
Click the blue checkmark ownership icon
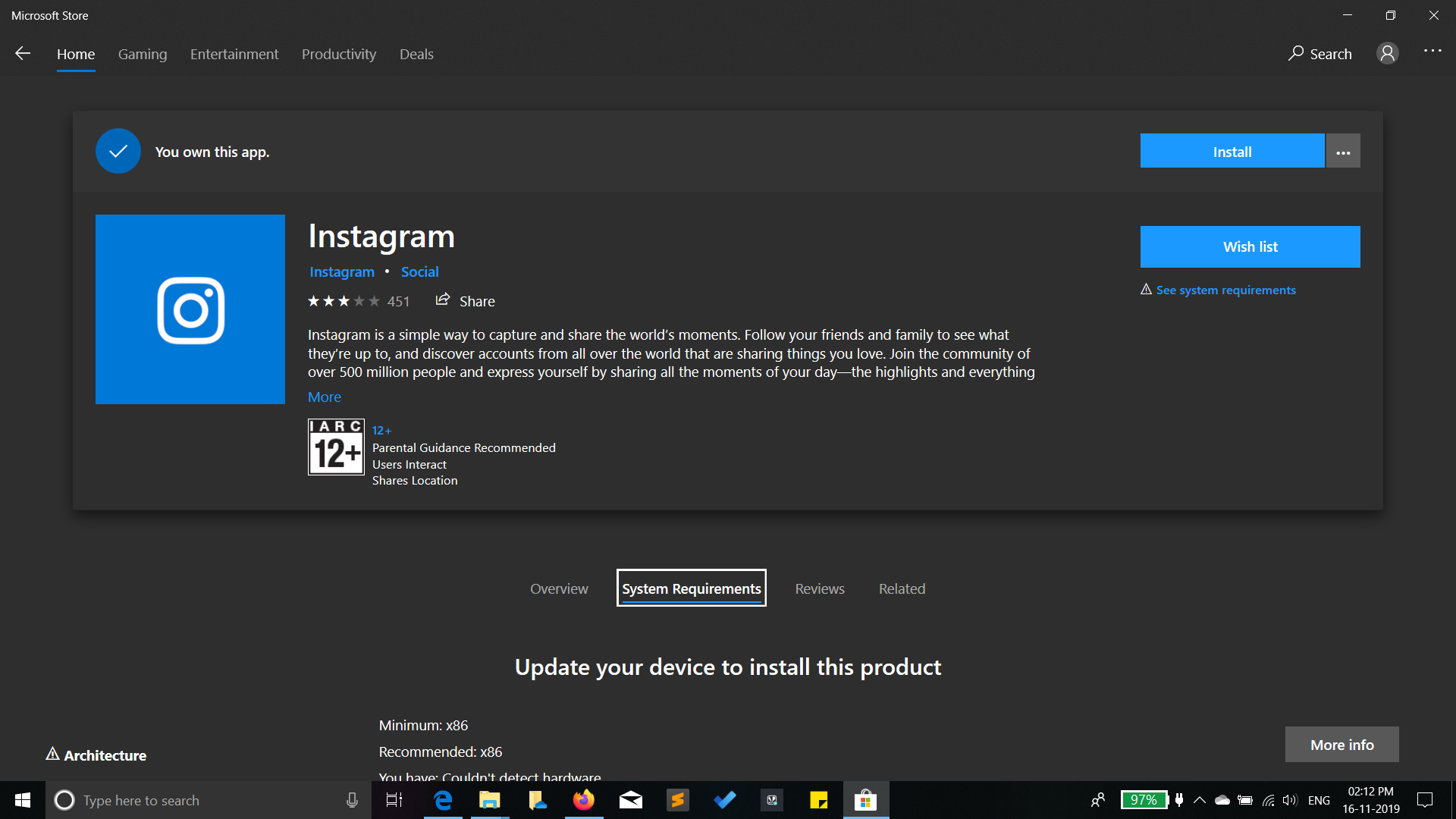[118, 151]
